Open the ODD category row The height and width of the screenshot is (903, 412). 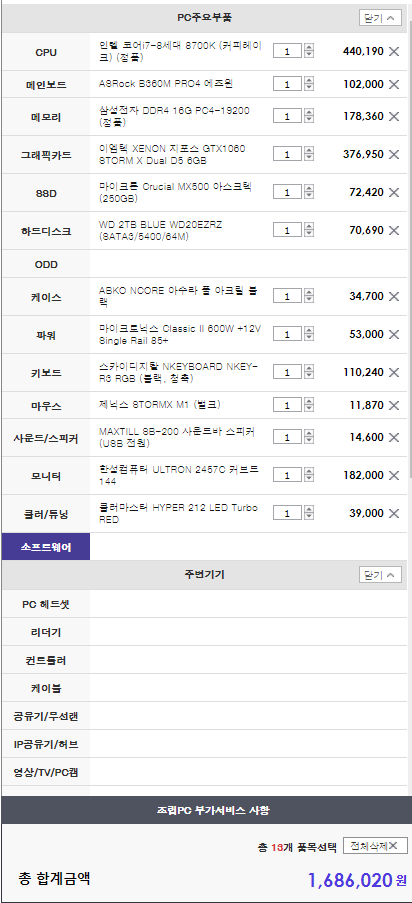click(46, 264)
